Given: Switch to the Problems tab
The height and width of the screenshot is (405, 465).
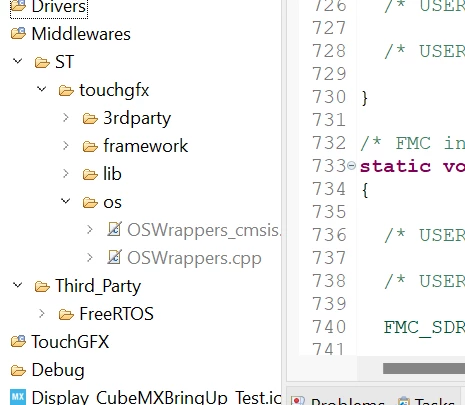Looking at the screenshot, I should [348, 401].
